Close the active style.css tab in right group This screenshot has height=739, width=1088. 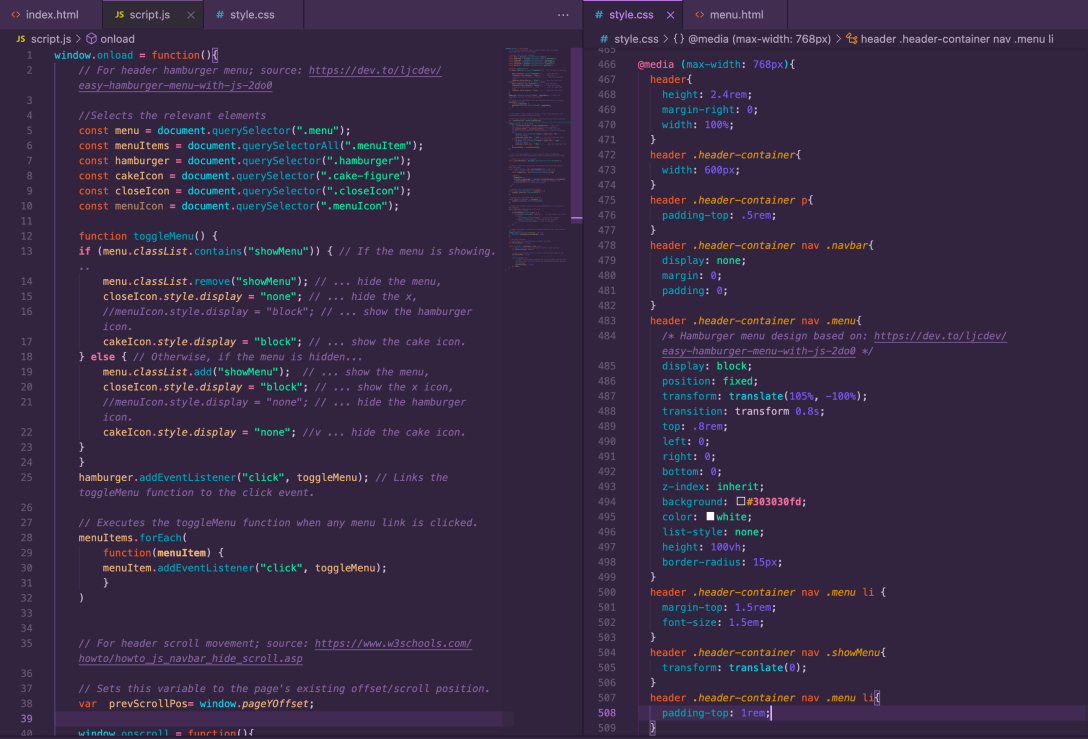click(670, 15)
